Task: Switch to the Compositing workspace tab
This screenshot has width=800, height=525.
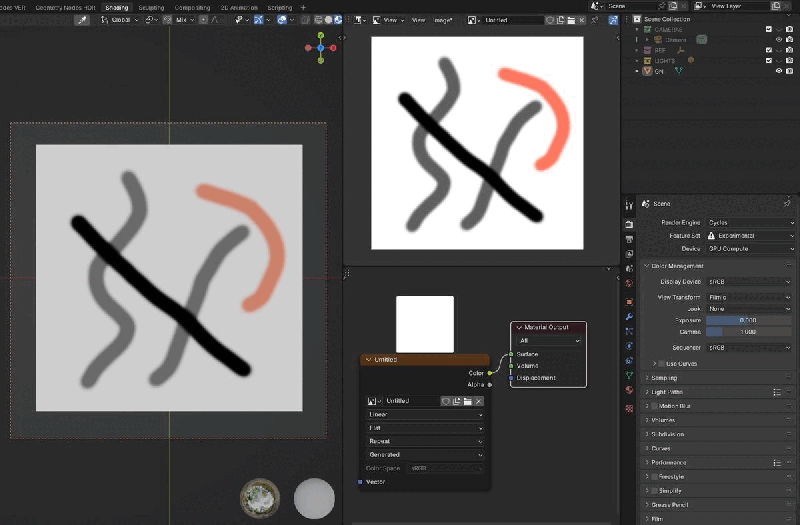Action: 192,7
